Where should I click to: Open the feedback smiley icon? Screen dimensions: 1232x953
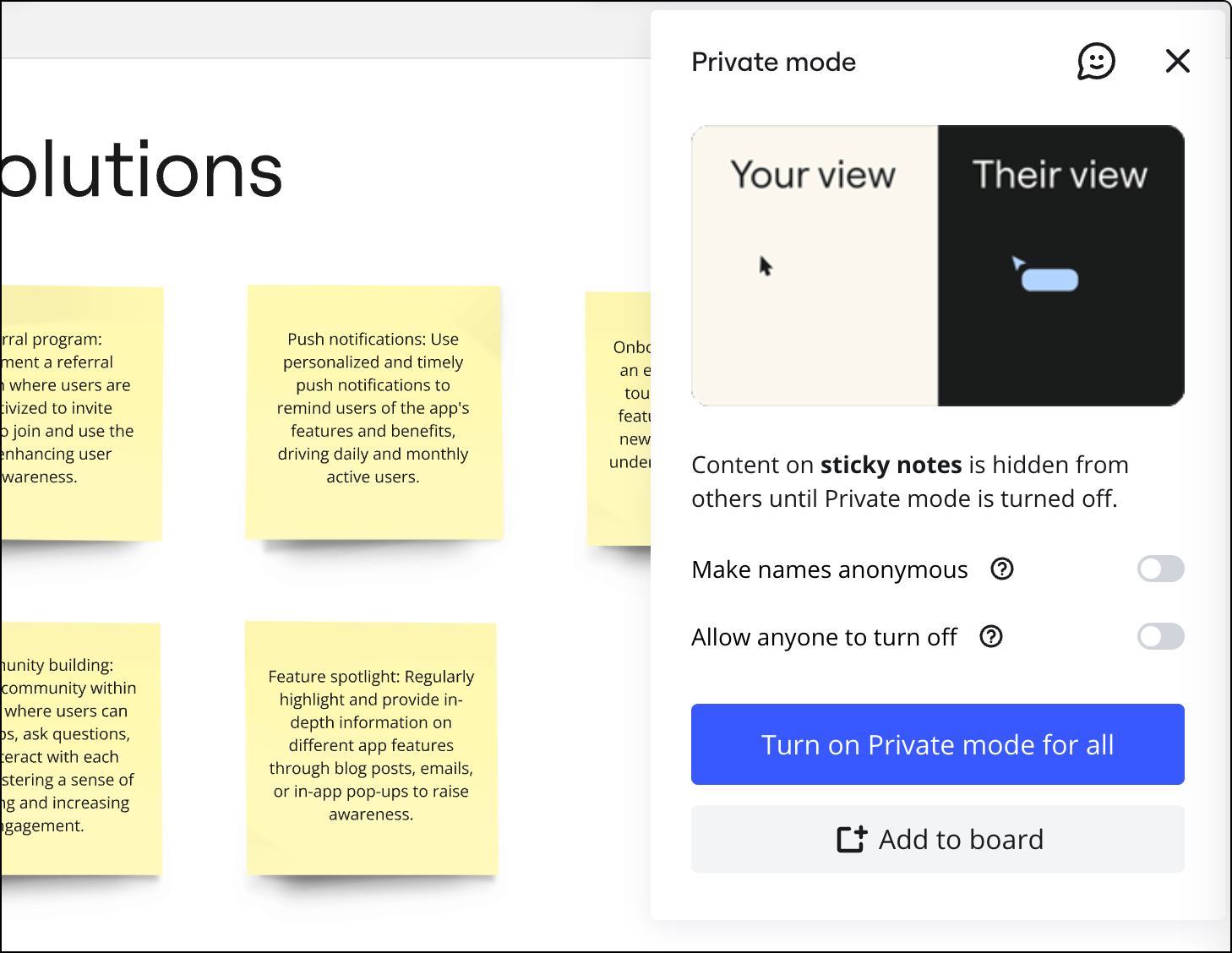(1096, 62)
